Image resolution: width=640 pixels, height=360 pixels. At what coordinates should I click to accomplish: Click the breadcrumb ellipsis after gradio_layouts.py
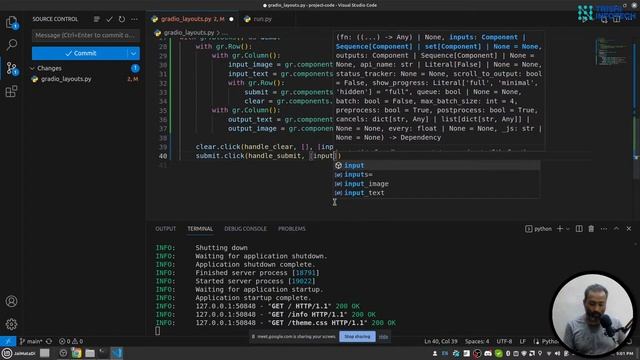point(225,33)
